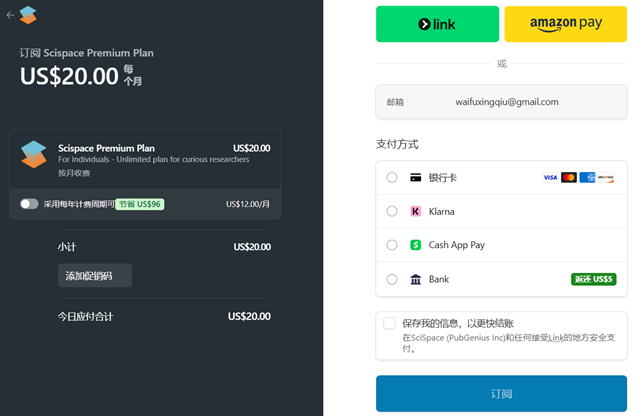Viewport: 635px width, 416px height.
Task: Pay with the green Link button
Action: [437, 24]
